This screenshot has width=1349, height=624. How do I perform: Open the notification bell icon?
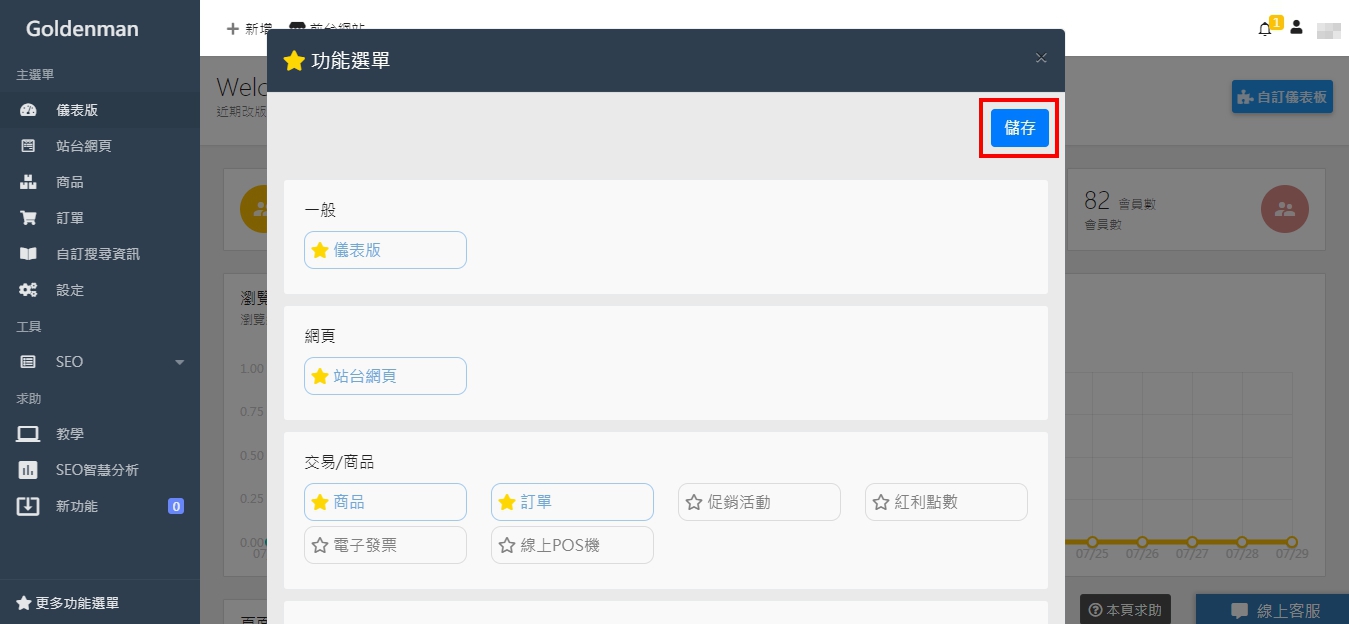tap(1265, 29)
